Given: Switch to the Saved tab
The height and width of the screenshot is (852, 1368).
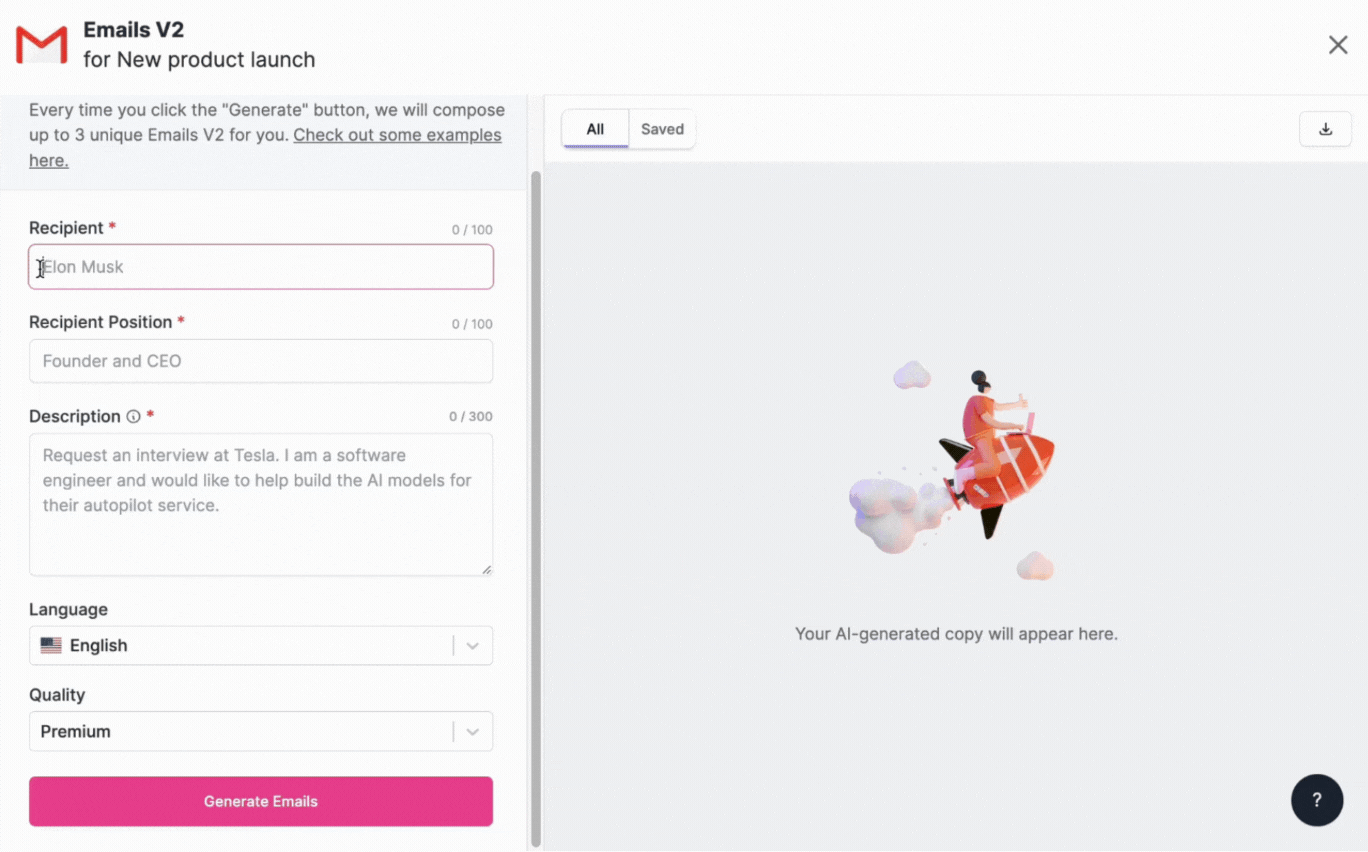Looking at the screenshot, I should [662, 129].
